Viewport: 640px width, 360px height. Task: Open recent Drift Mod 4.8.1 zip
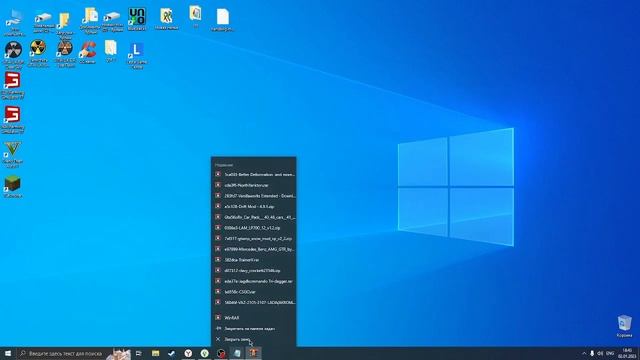tap(254, 207)
